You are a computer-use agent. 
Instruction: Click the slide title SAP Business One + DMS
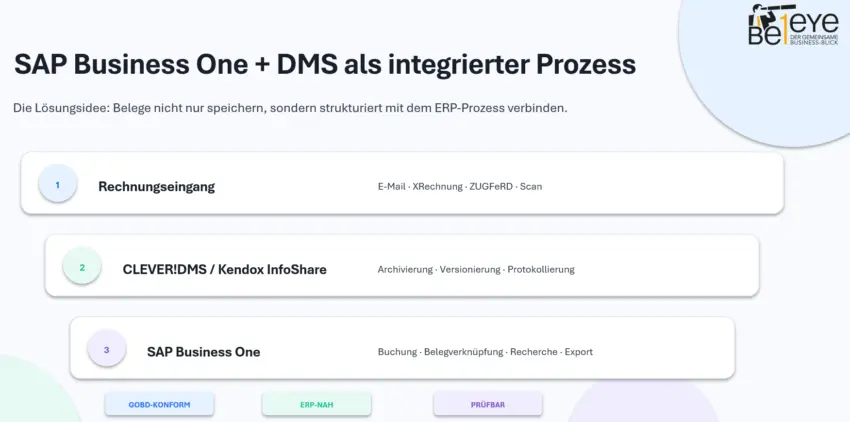click(325, 64)
